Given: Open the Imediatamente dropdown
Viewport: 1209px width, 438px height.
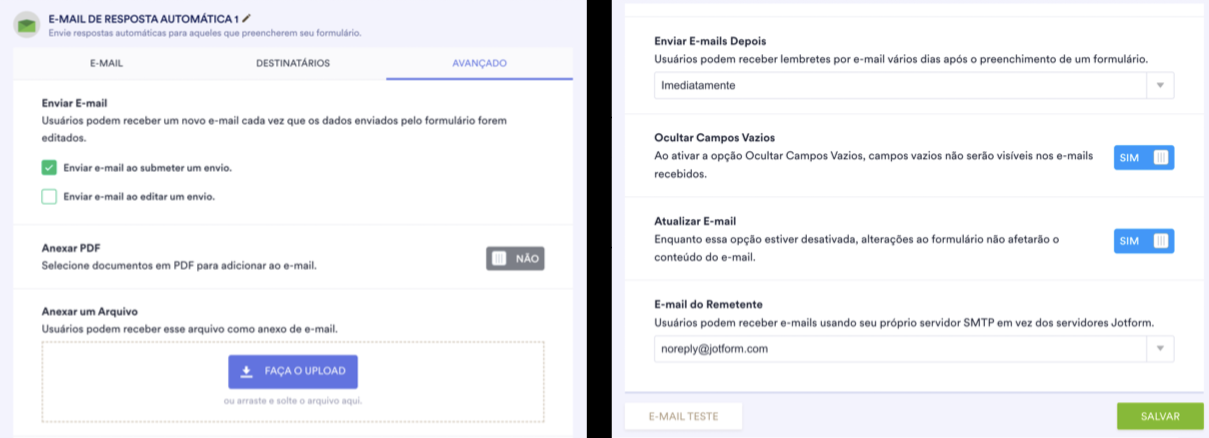Looking at the screenshot, I should (x=914, y=86).
